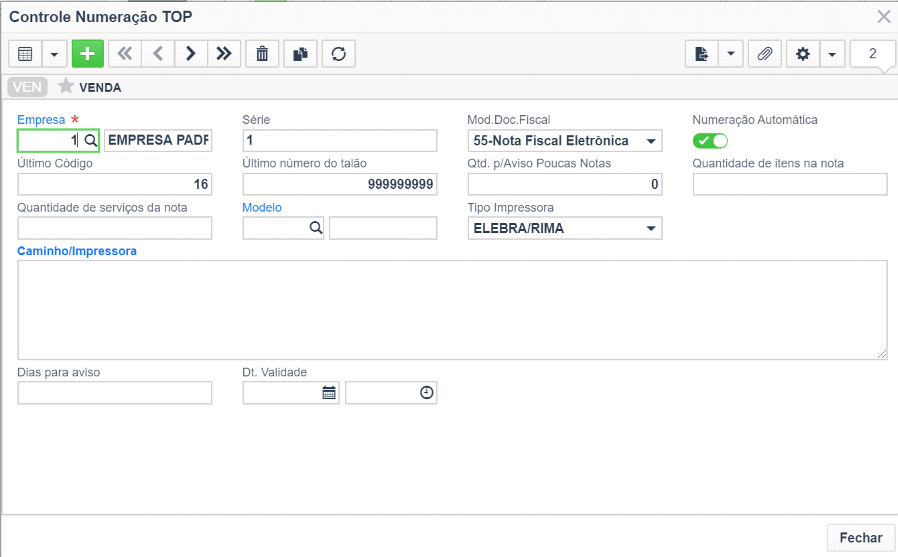Expand the settings gear dropdown arrow
898x557 pixels.
832,54
